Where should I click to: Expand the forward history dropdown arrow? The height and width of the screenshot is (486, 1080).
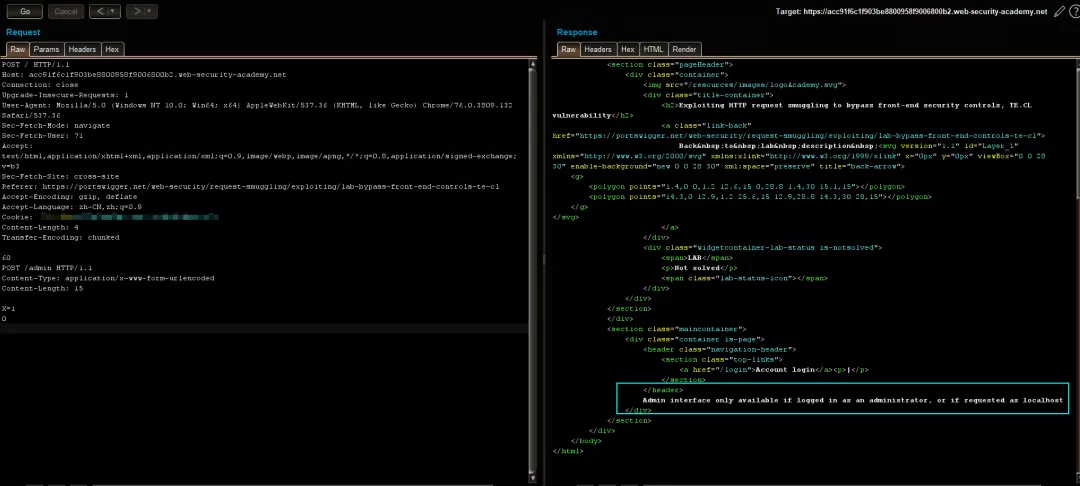151,12
